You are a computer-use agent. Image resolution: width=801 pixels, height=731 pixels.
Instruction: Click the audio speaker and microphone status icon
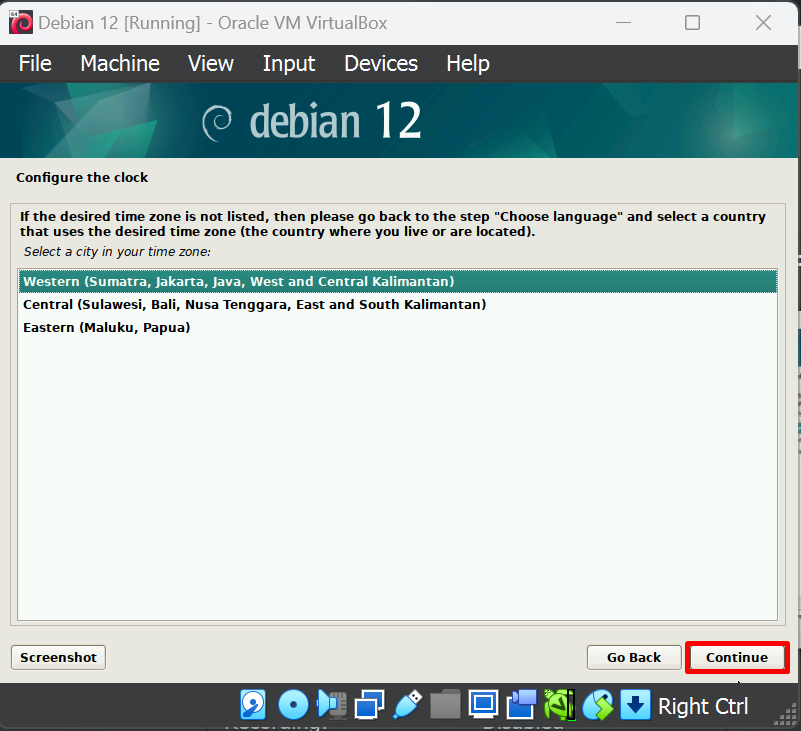point(332,705)
